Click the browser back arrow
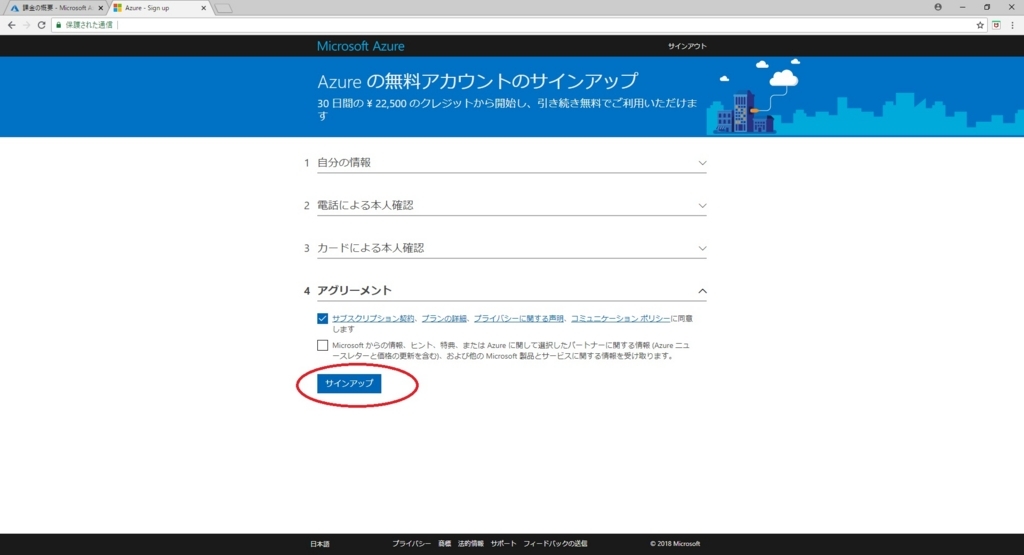The width and height of the screenshot is (1024, 555). pyautogui.click(x=12, y=25)
